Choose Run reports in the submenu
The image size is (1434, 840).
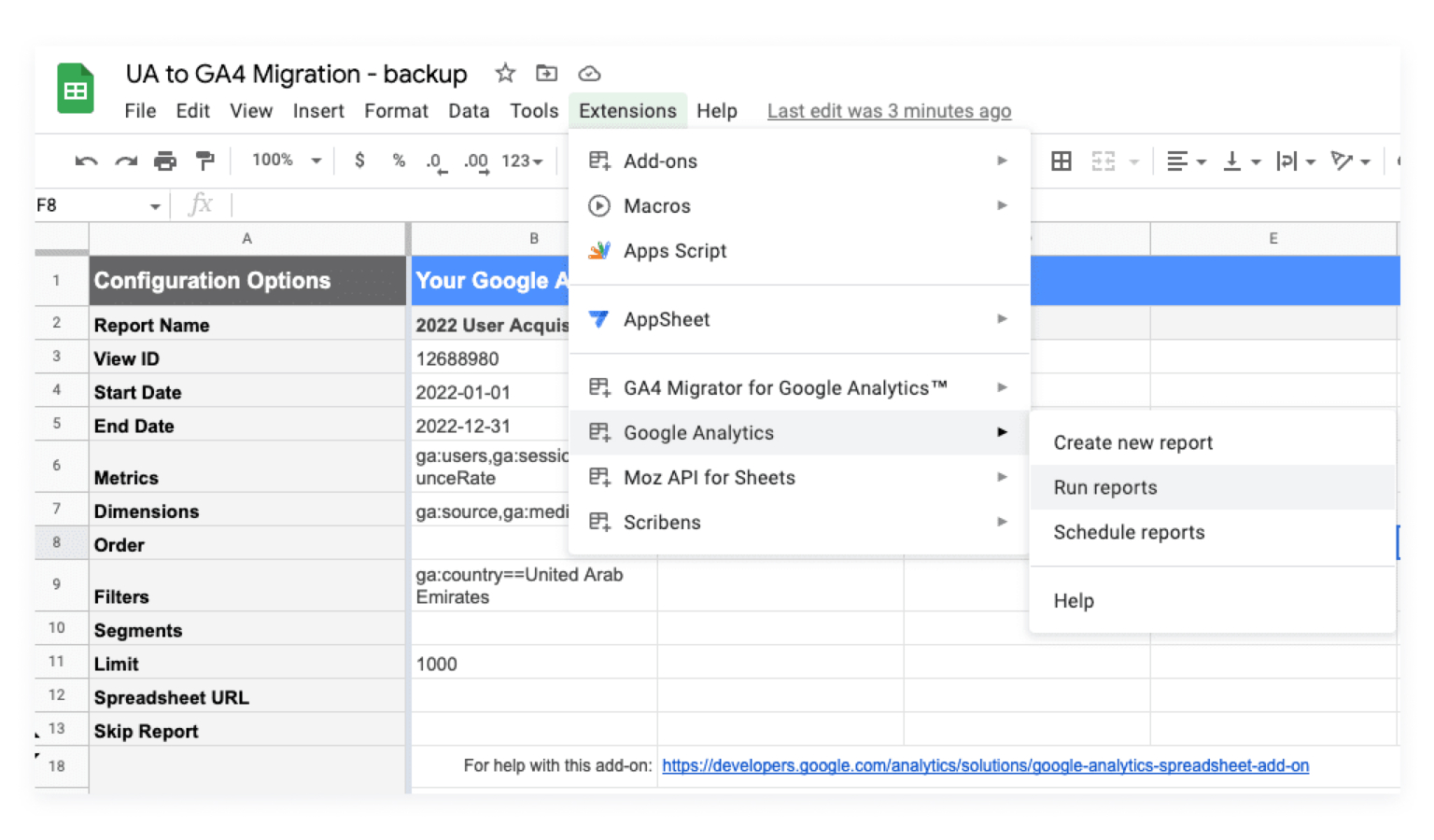1212,487
